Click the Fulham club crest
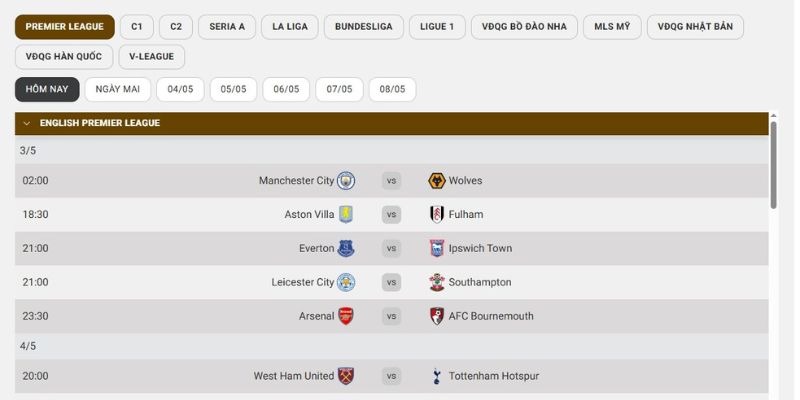 (437, 214)
